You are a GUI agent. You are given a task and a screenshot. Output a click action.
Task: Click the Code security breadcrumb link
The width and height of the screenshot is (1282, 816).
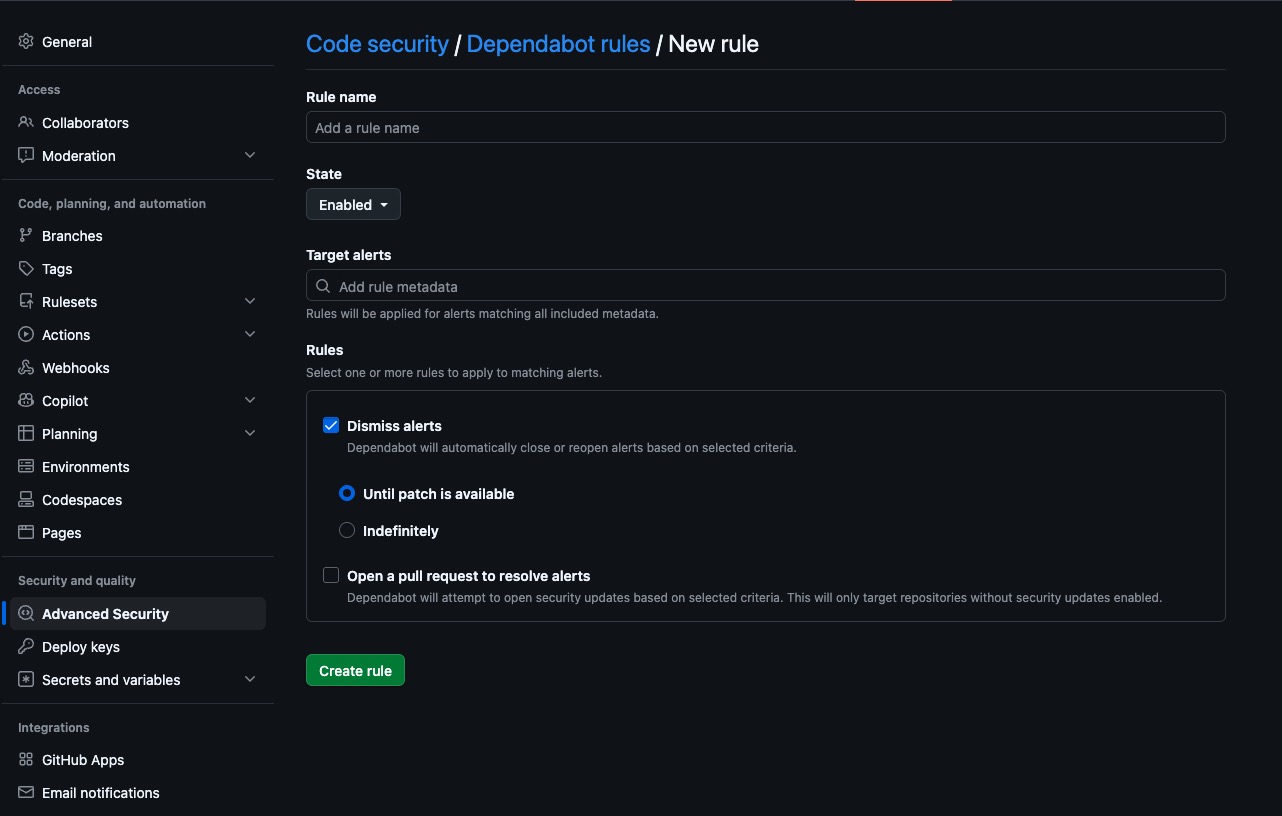[377, 44]
